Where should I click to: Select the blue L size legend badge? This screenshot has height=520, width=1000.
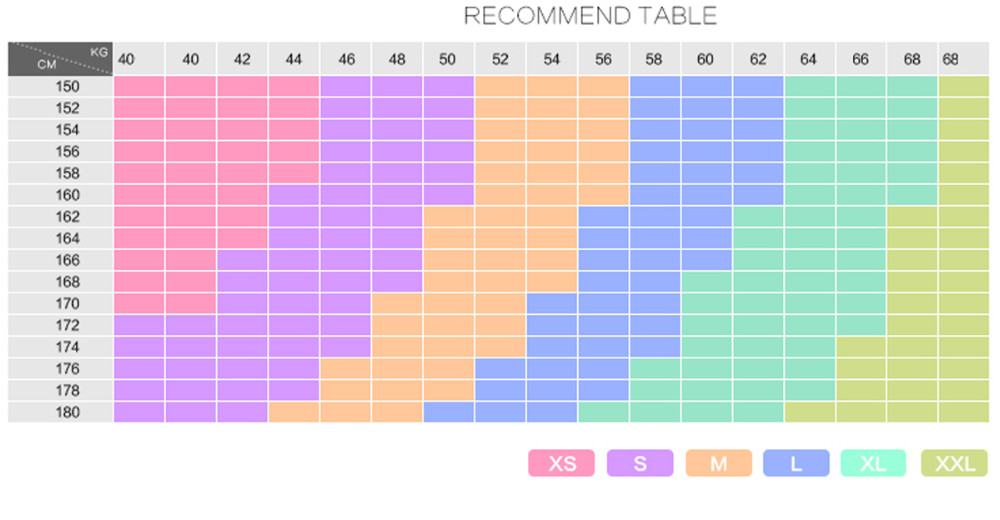coord(796,463)
